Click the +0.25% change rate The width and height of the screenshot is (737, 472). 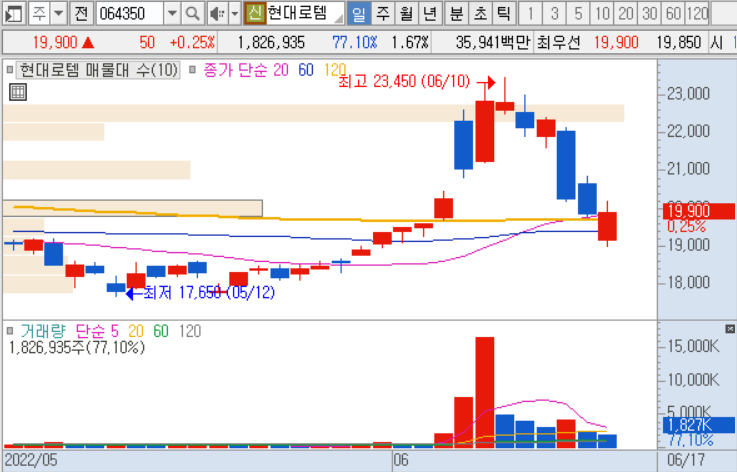pyautogui.click(x=192, y=43)
